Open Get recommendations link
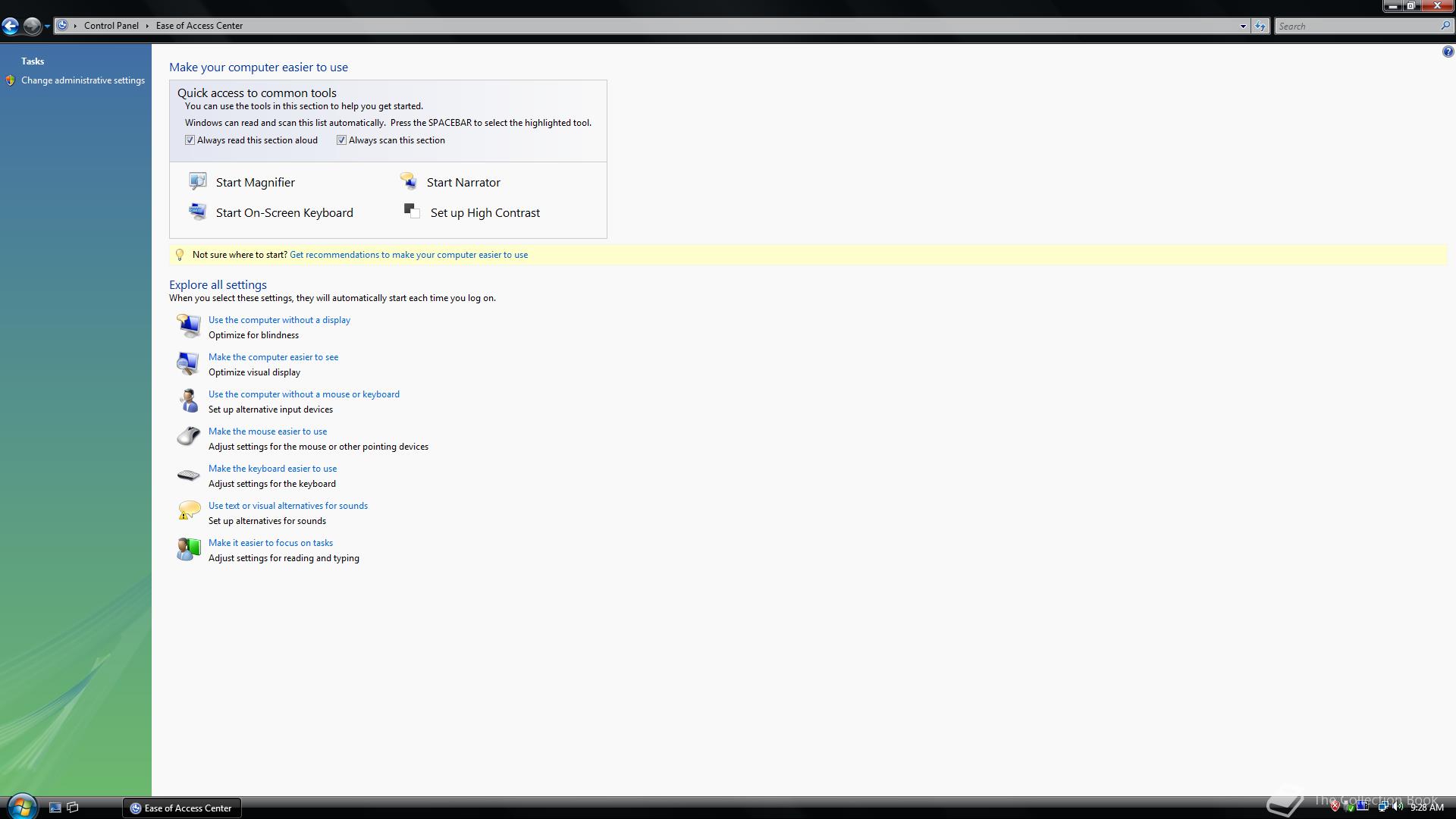The image size is (1456, 819). point(408,255)
